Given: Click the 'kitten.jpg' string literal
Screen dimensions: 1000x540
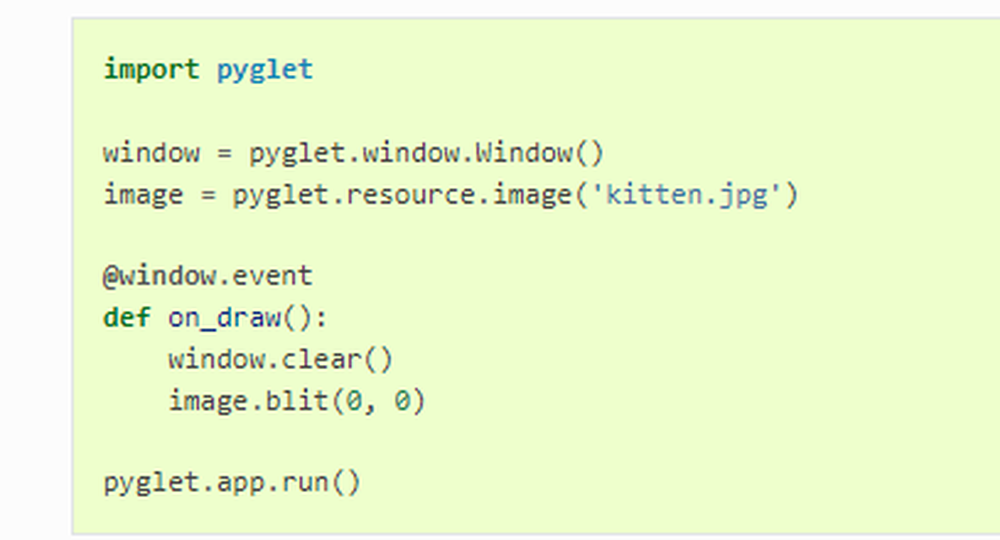Looking at the screenshot, I should [686, 195].
